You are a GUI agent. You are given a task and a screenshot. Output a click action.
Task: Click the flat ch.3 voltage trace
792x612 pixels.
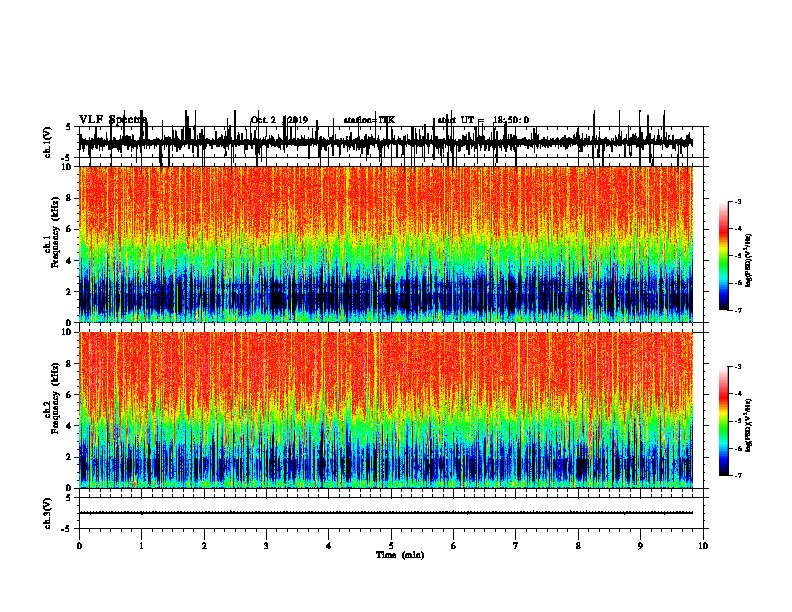tap(385, 513)
